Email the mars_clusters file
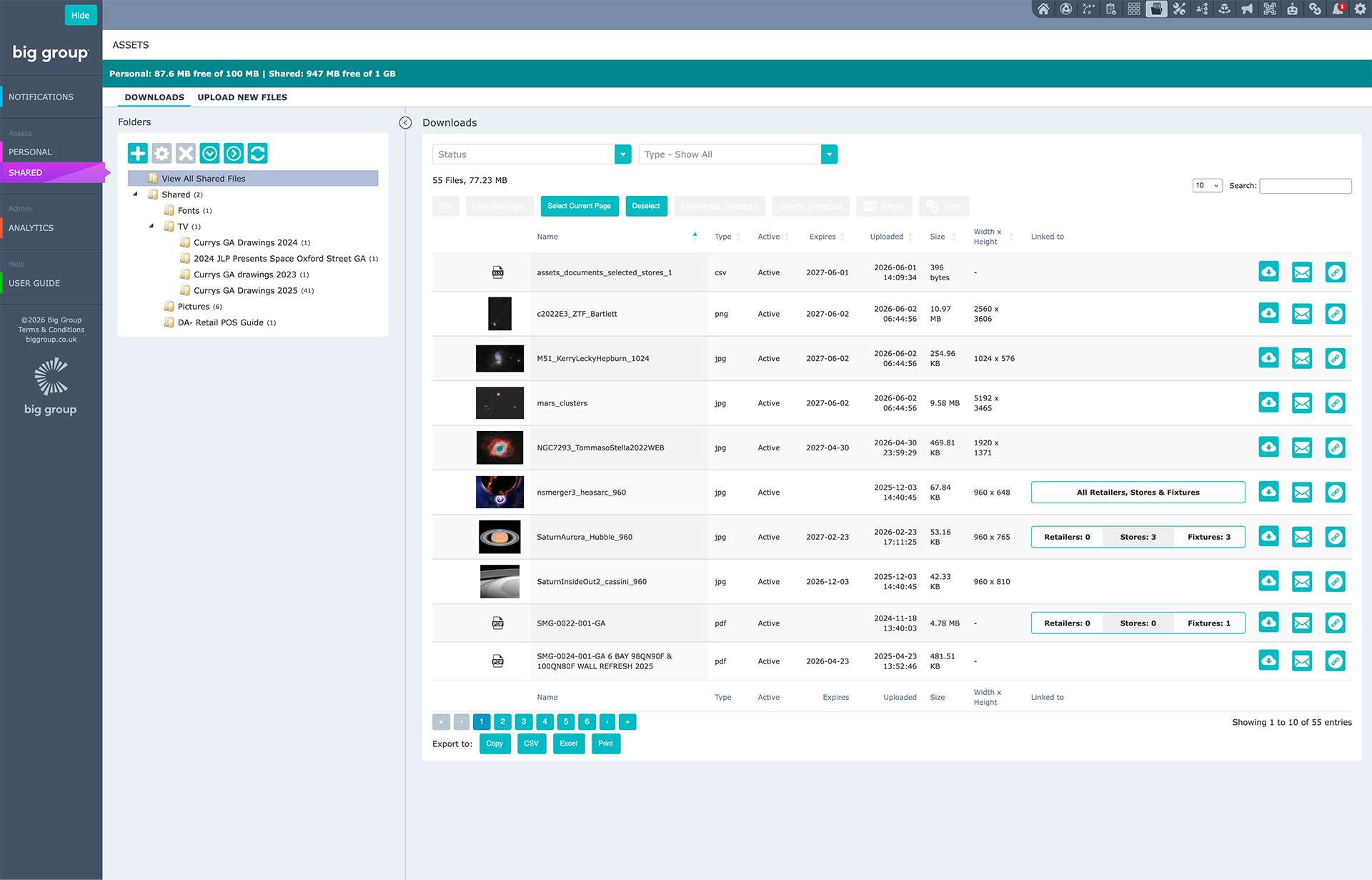The height and width of the screenshot is (880, 1372). pyautogui.click(x=1302, y=402)
